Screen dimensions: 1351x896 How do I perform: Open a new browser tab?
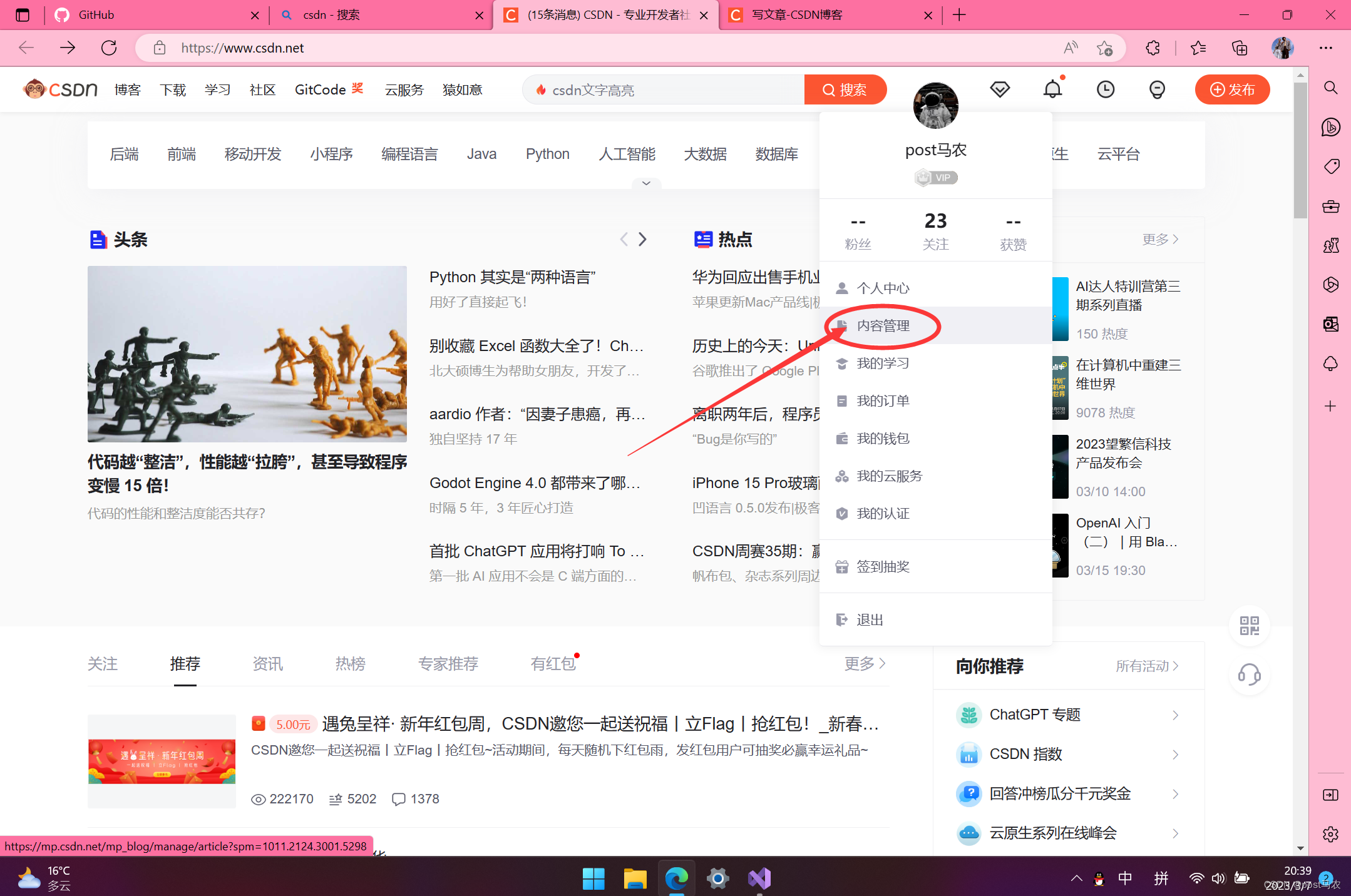pos(959,15)
